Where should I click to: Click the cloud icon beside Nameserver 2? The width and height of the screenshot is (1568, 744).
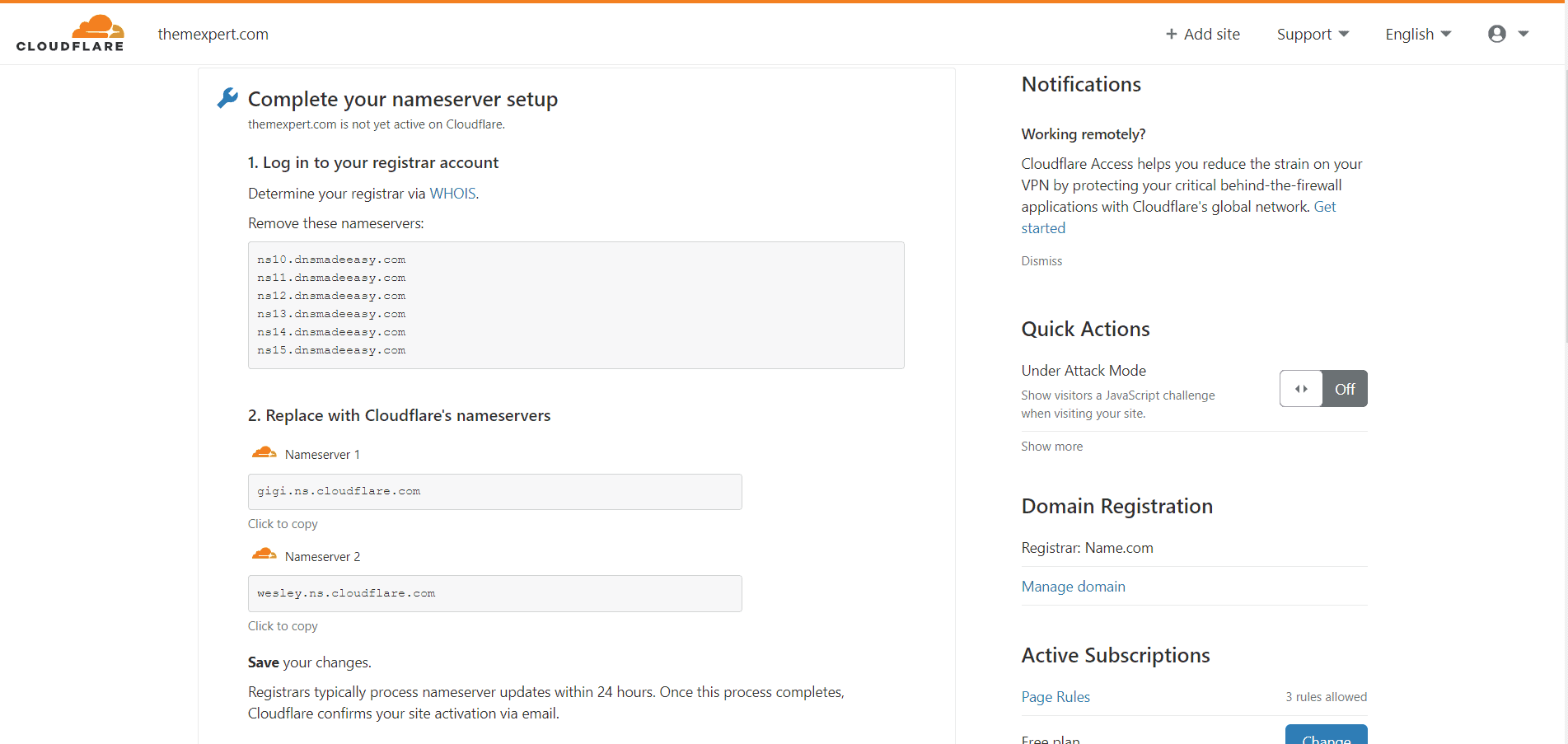(x=264, y=554)
